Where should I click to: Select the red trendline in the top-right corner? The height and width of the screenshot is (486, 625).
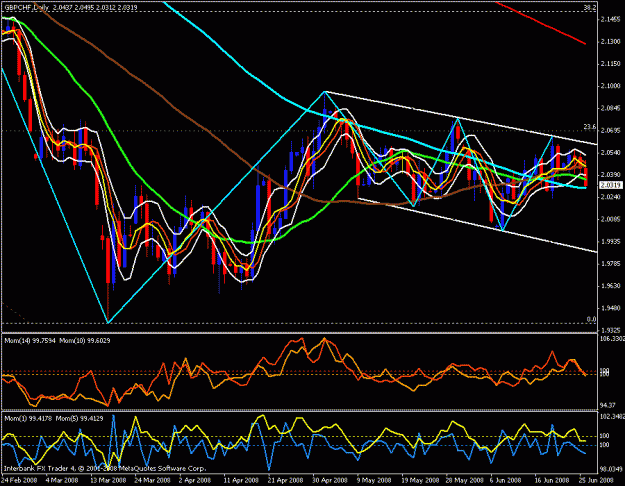tap(541, 23)
